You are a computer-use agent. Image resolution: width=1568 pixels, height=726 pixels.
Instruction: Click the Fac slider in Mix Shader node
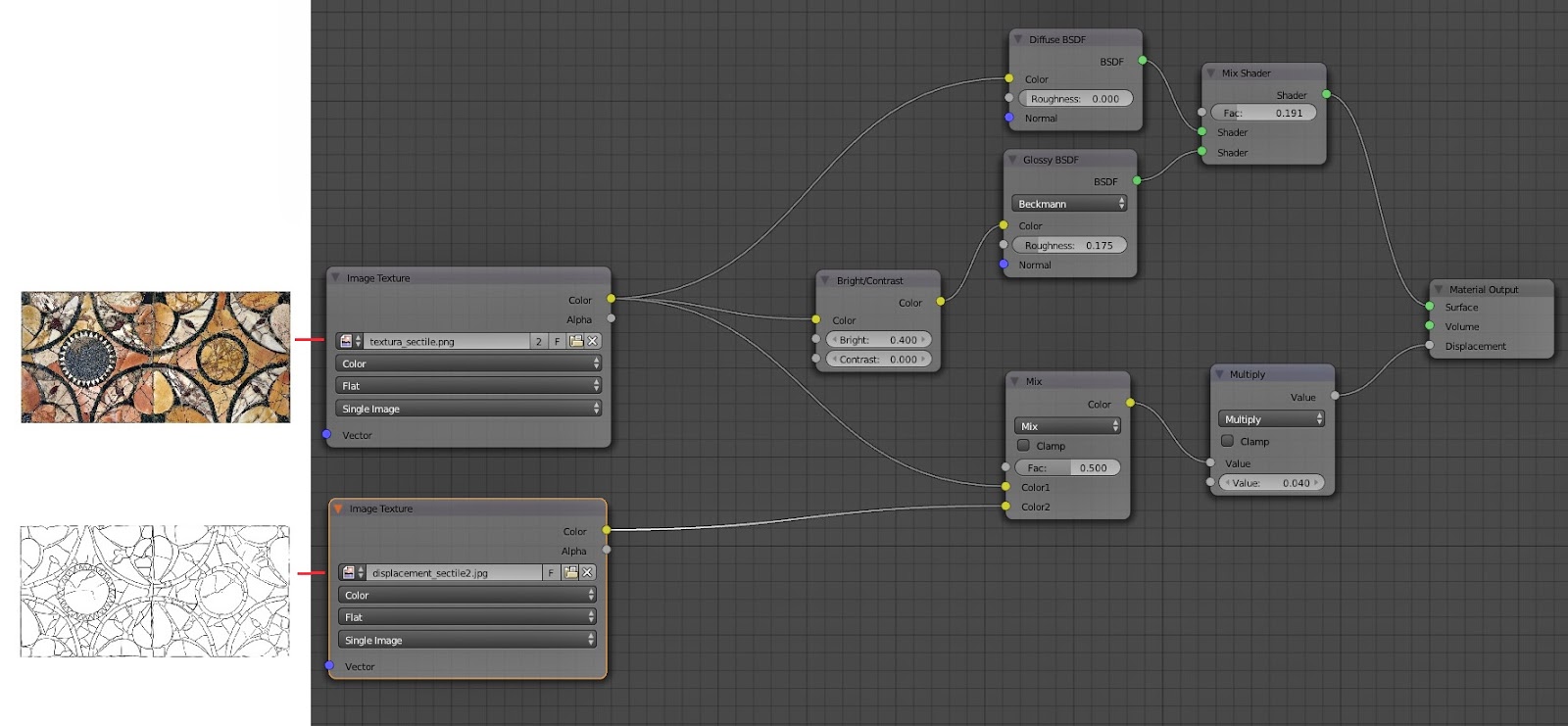[1262, 113]
